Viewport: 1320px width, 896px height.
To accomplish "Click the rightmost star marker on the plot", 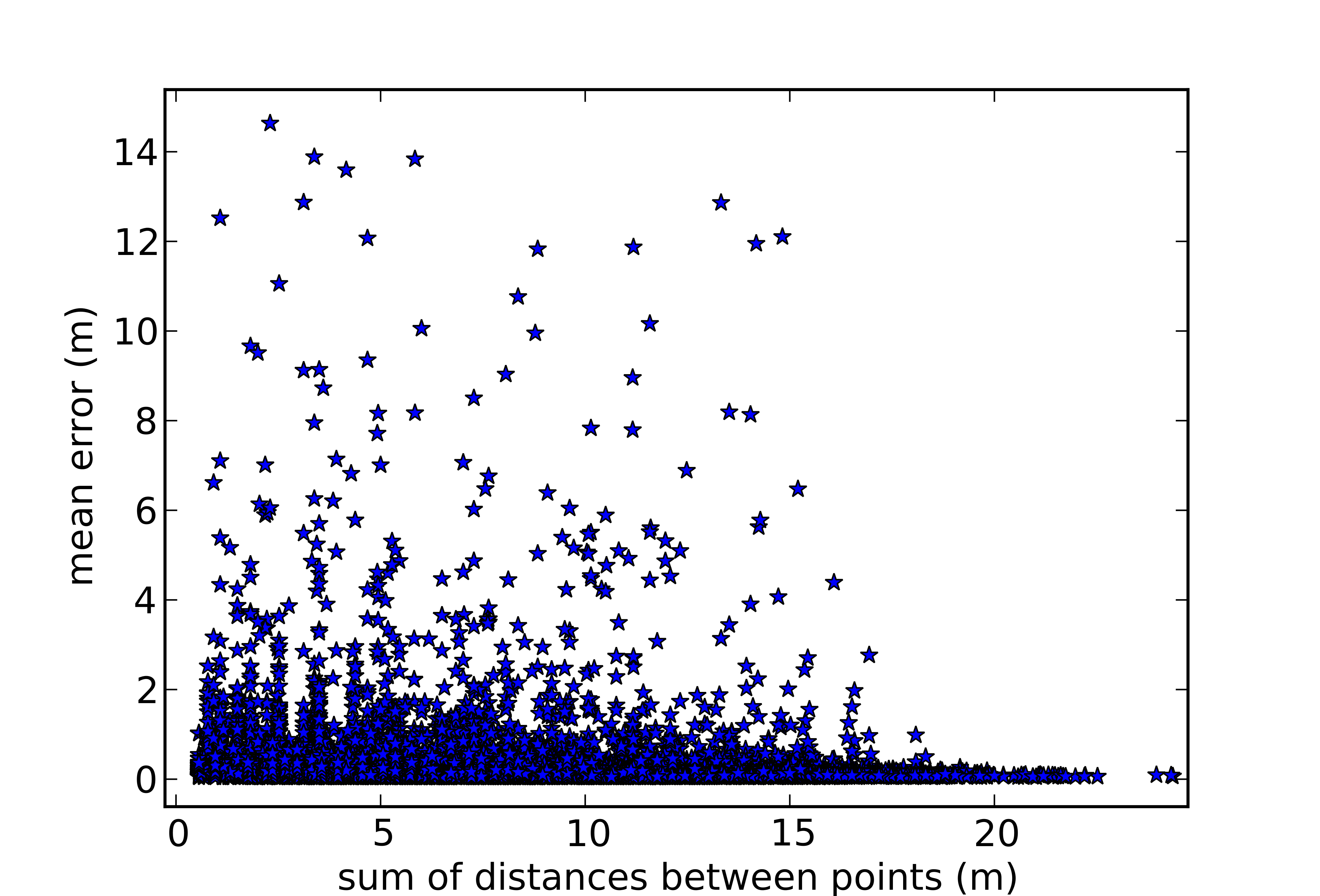I will tap(1172, 776).
